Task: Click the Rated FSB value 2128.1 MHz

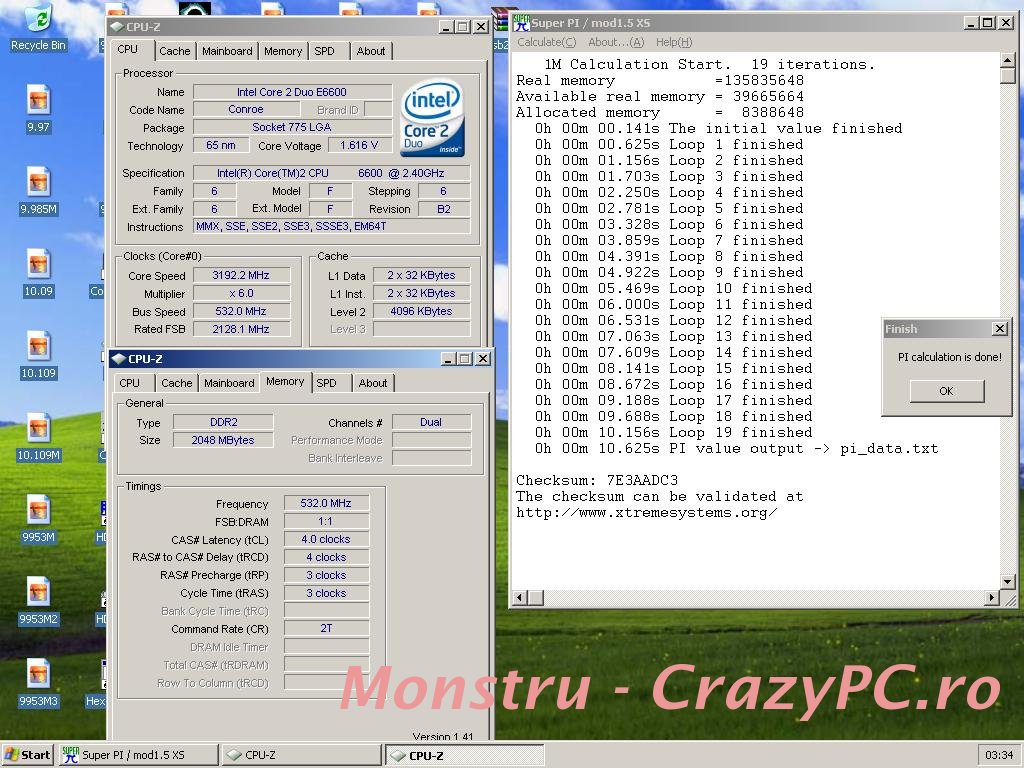Action: pyautogui.click(x=241, y=329)
